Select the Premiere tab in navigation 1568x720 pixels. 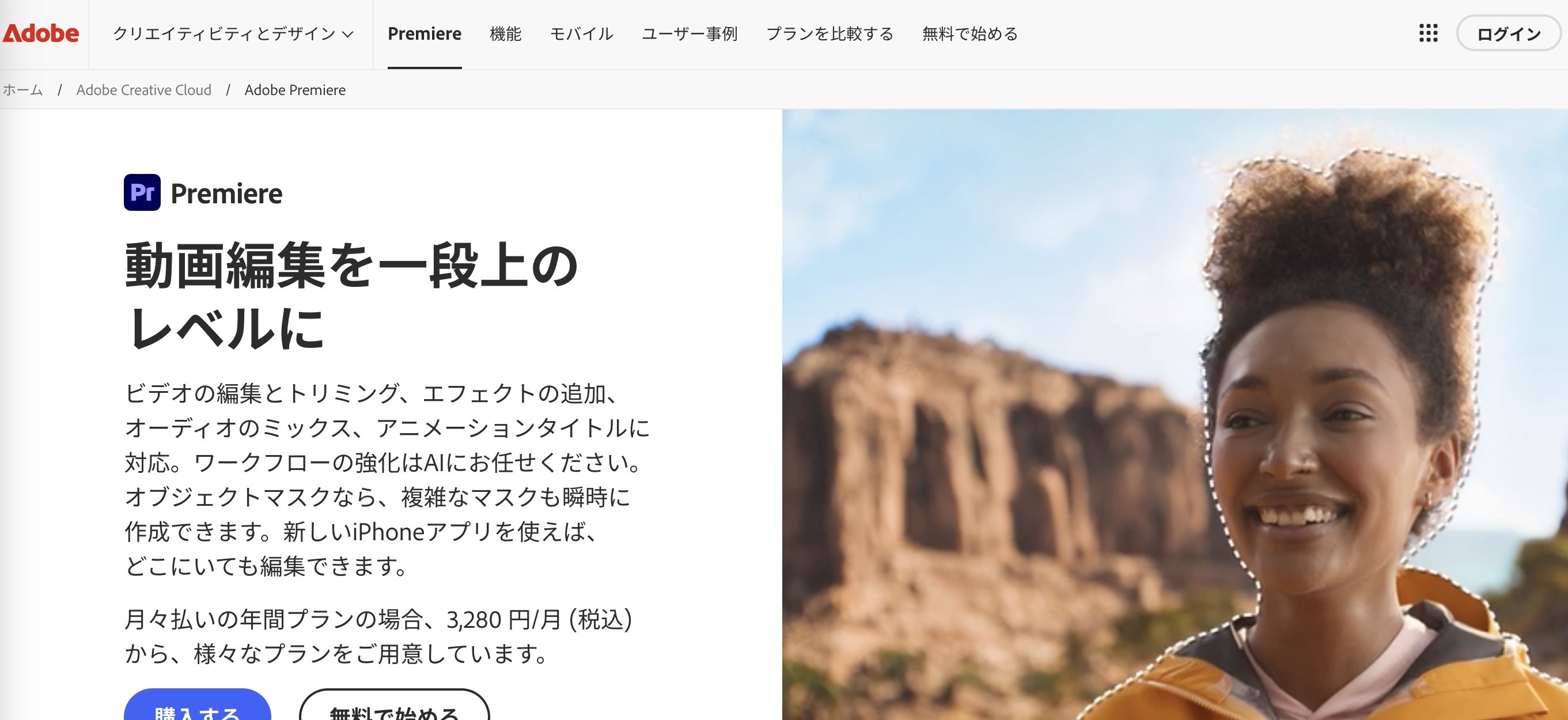tap(425, 34)
